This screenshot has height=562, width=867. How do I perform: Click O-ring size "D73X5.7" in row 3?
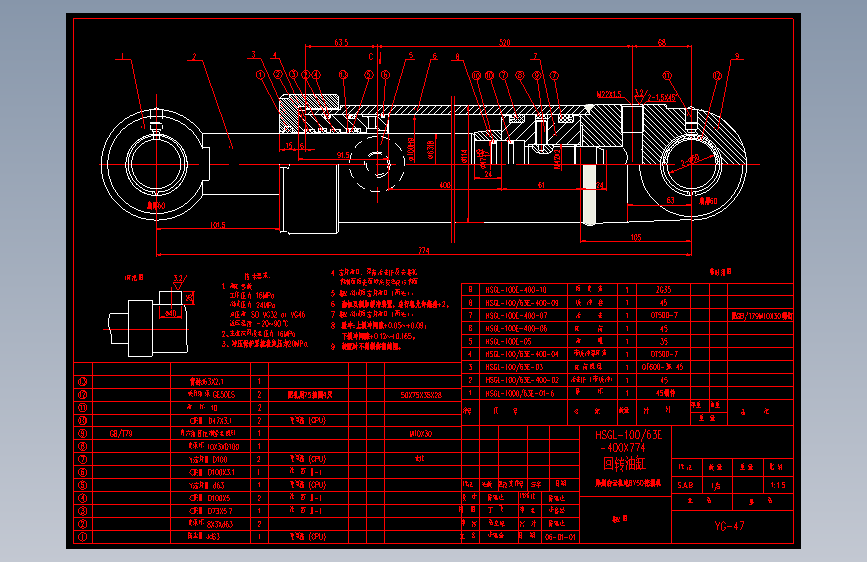click(x=220, y=511)
